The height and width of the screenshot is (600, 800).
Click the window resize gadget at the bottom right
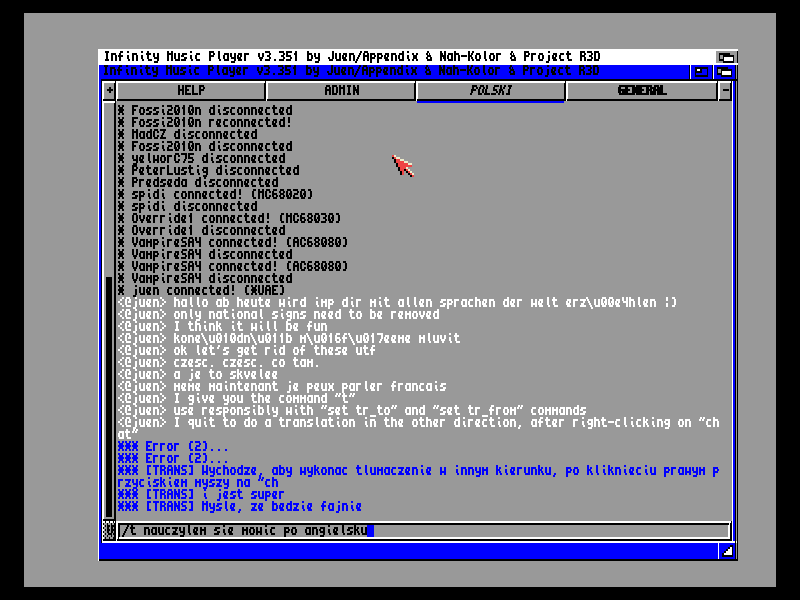728,551
